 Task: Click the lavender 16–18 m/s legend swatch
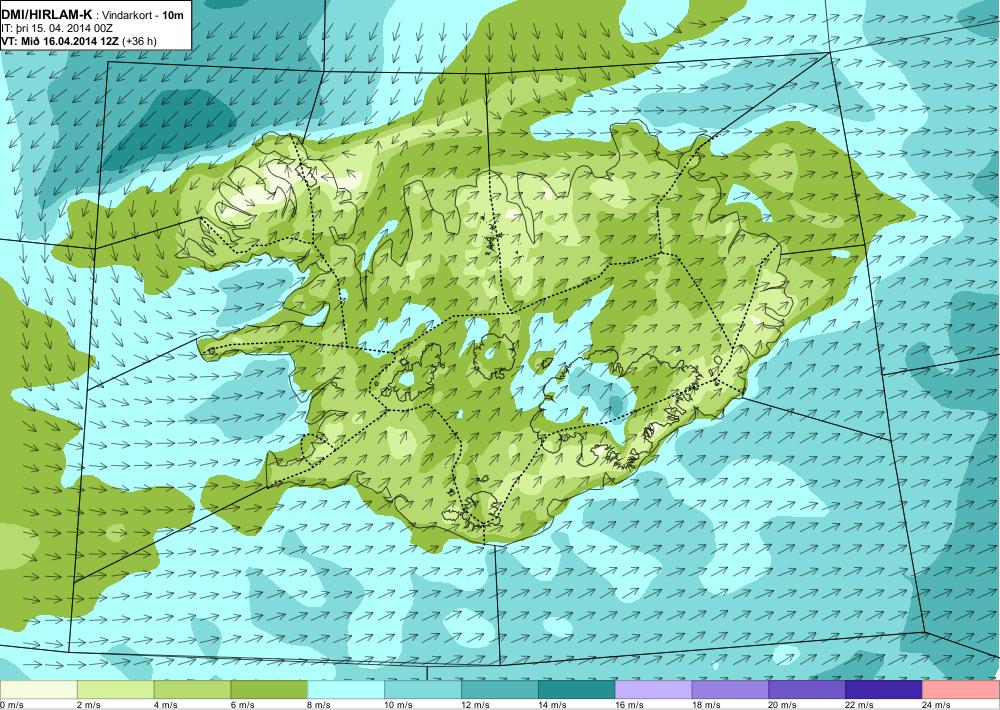[653, 690]
